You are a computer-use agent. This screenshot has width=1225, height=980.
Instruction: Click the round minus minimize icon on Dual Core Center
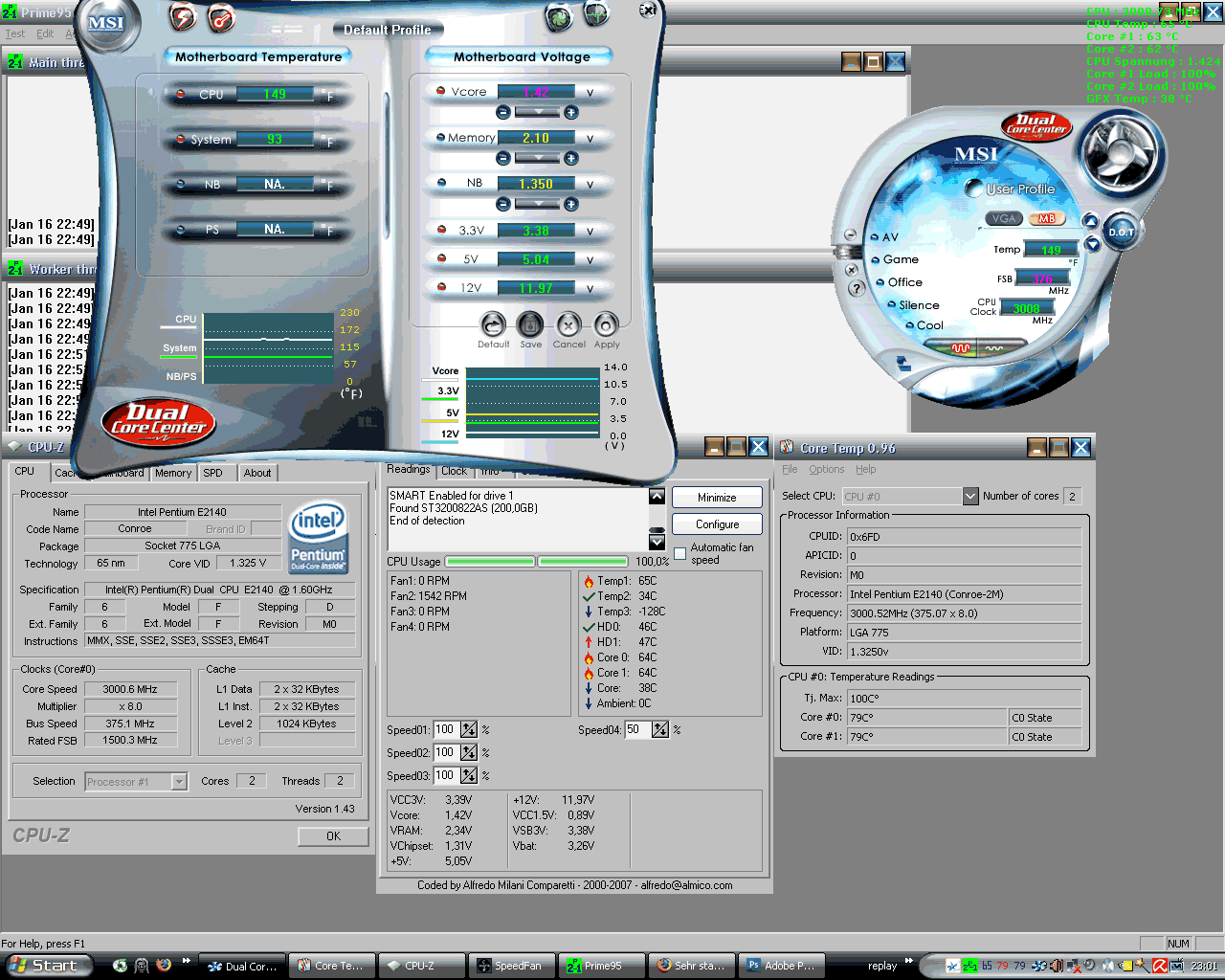850,235
